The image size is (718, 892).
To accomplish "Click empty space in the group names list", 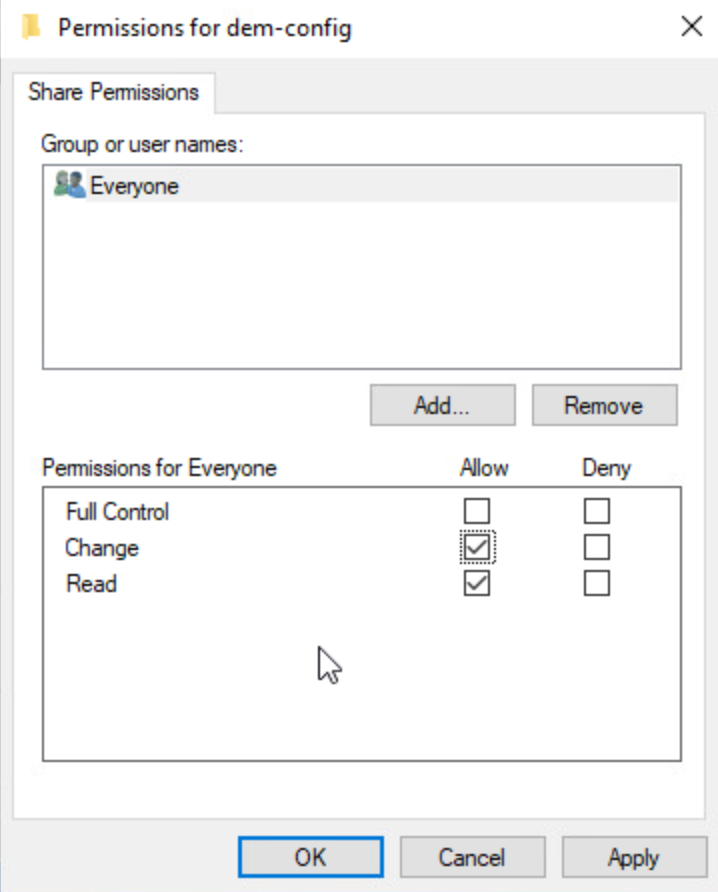I will [360, 290].
